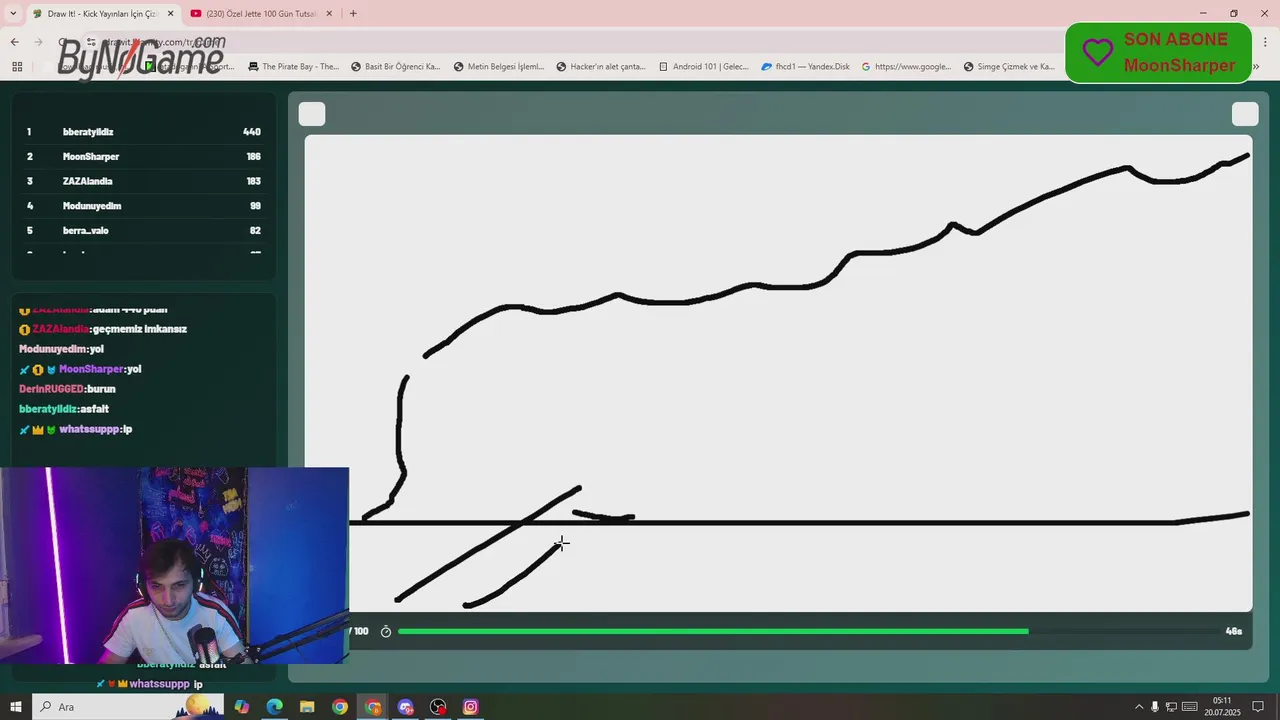Switch to the YouTube Özel Jette tab
1280x720 pixels.
pos(260,13)
